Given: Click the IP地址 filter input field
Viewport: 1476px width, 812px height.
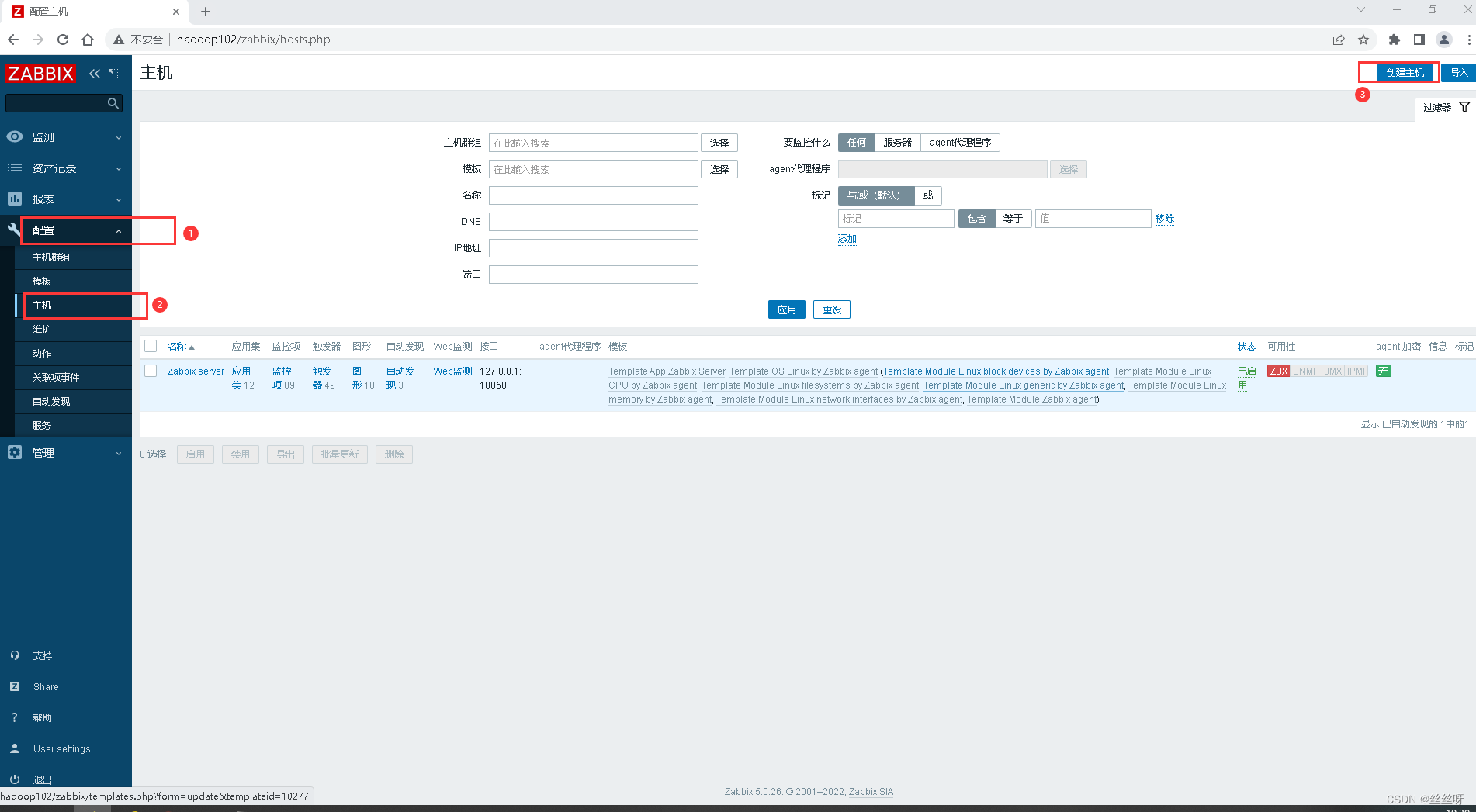Looking at the screenshot, I should [594, 248].
